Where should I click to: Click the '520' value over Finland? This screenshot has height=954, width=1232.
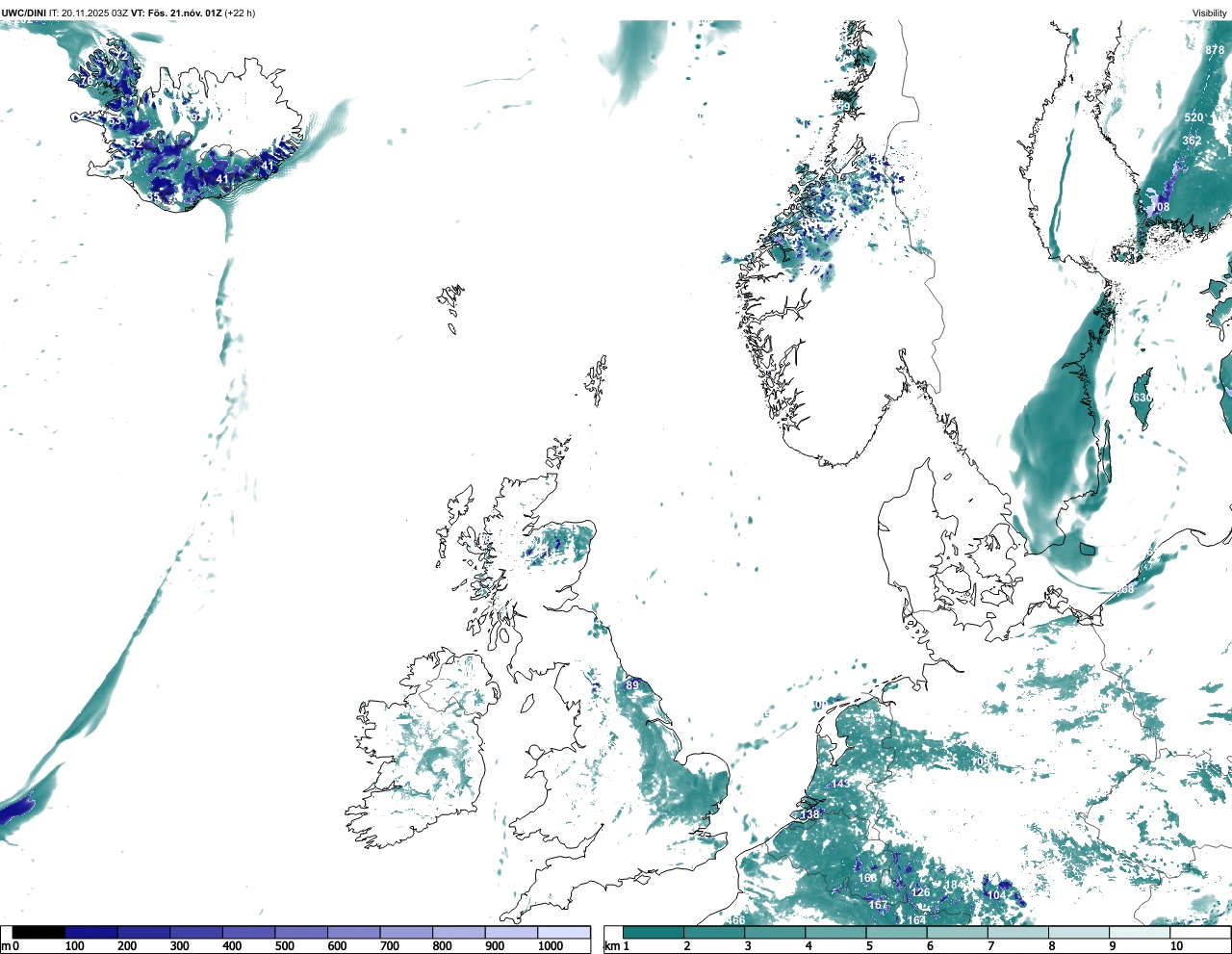(1193, 117)
